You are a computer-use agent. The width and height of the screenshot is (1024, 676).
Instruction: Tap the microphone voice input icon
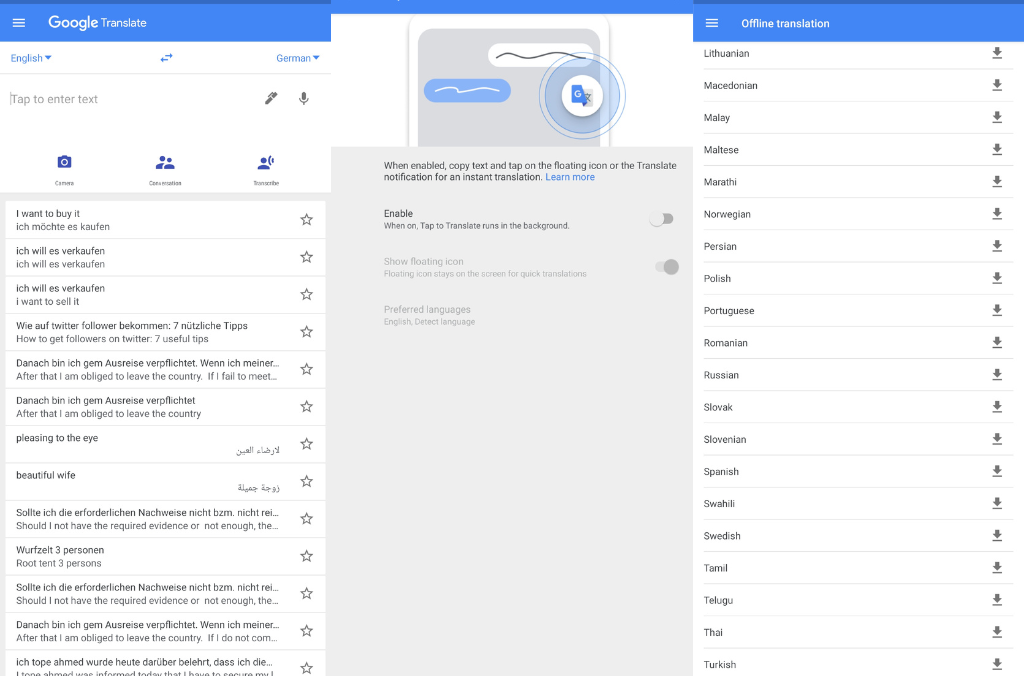click(304, 99)
